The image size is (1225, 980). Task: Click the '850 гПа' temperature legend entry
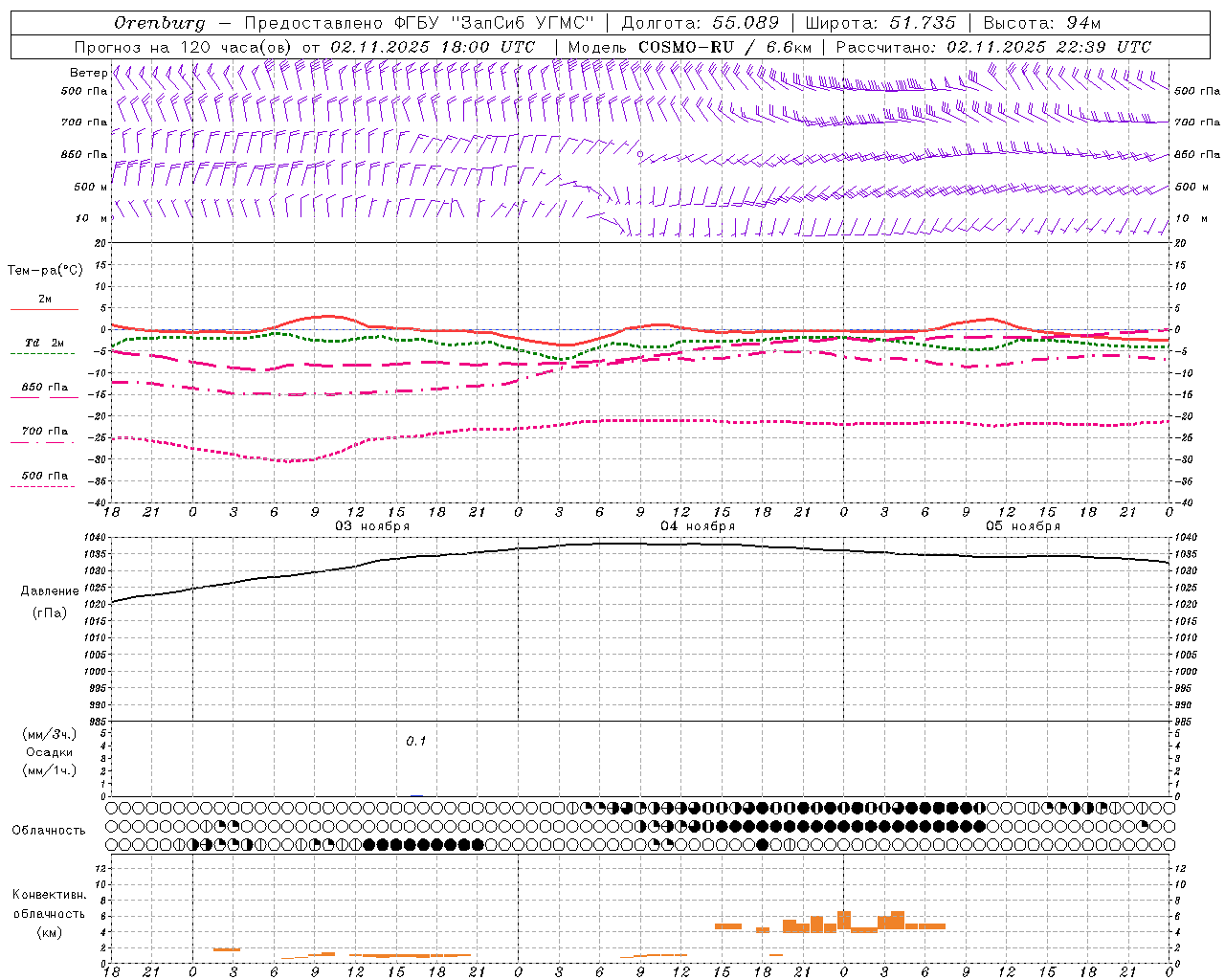pos(44,388)
